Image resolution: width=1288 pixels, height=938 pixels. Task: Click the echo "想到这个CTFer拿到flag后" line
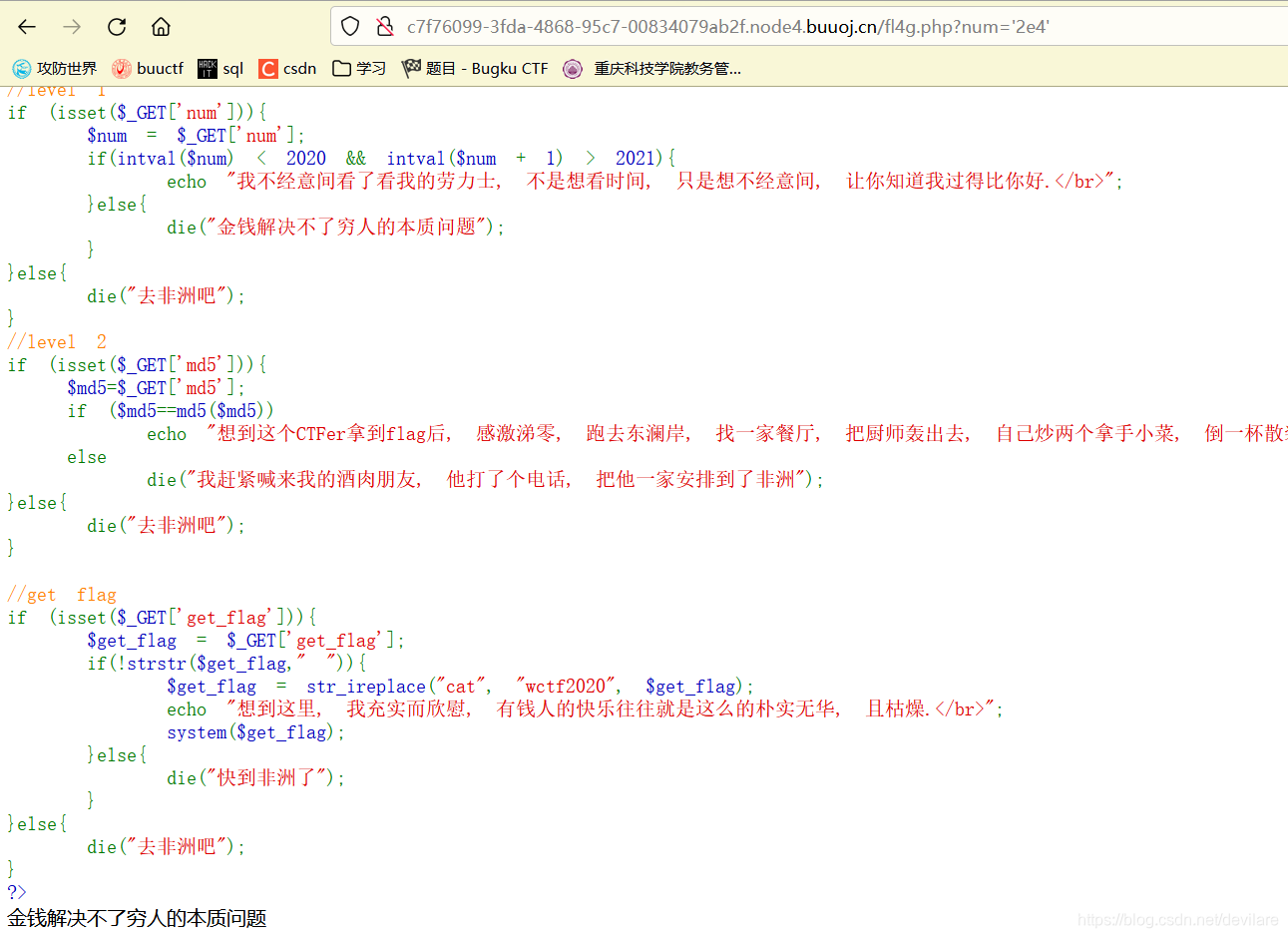[x=717, y=433]
